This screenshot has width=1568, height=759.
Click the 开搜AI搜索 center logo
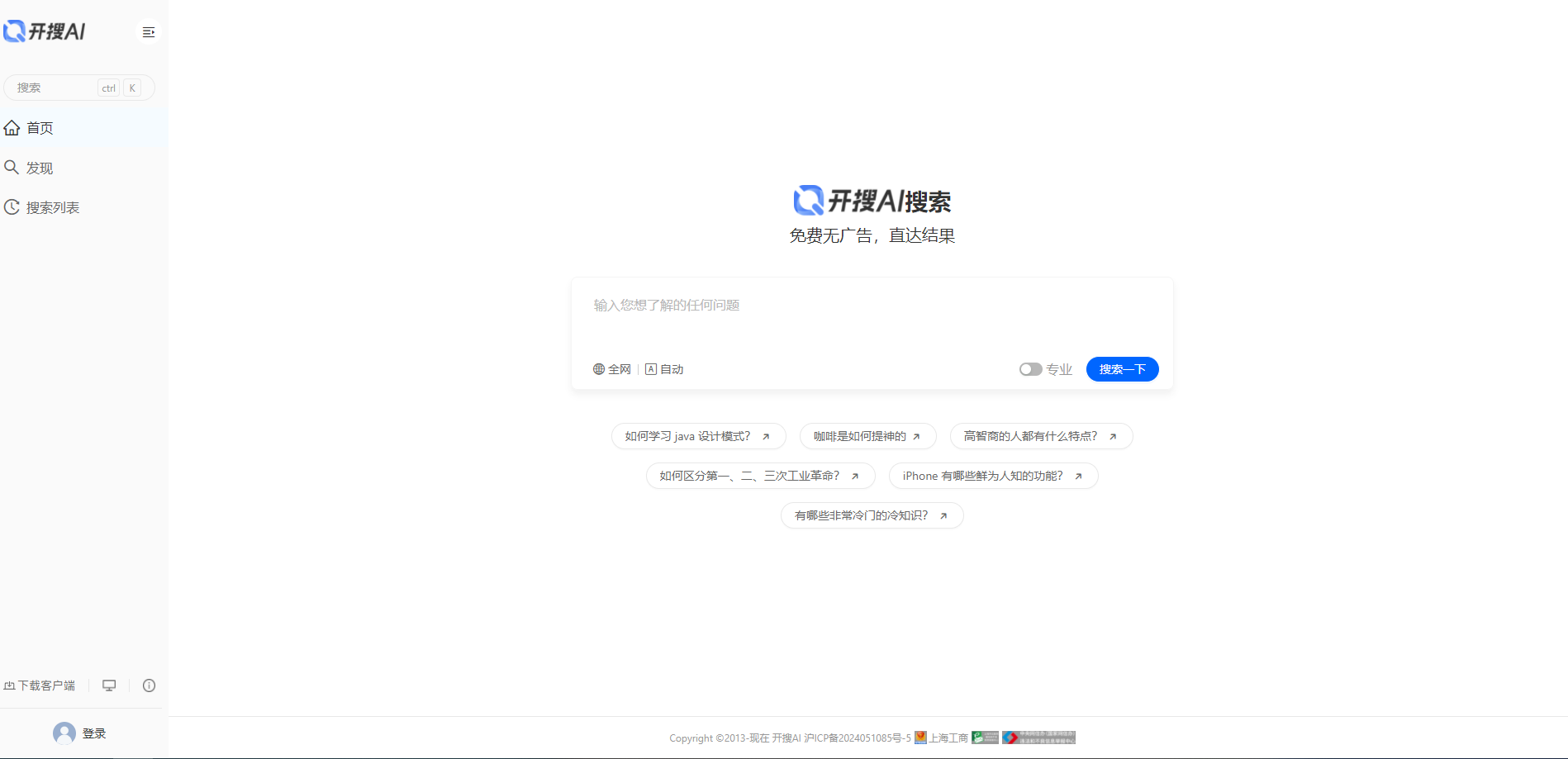click(x=872, y=201)
